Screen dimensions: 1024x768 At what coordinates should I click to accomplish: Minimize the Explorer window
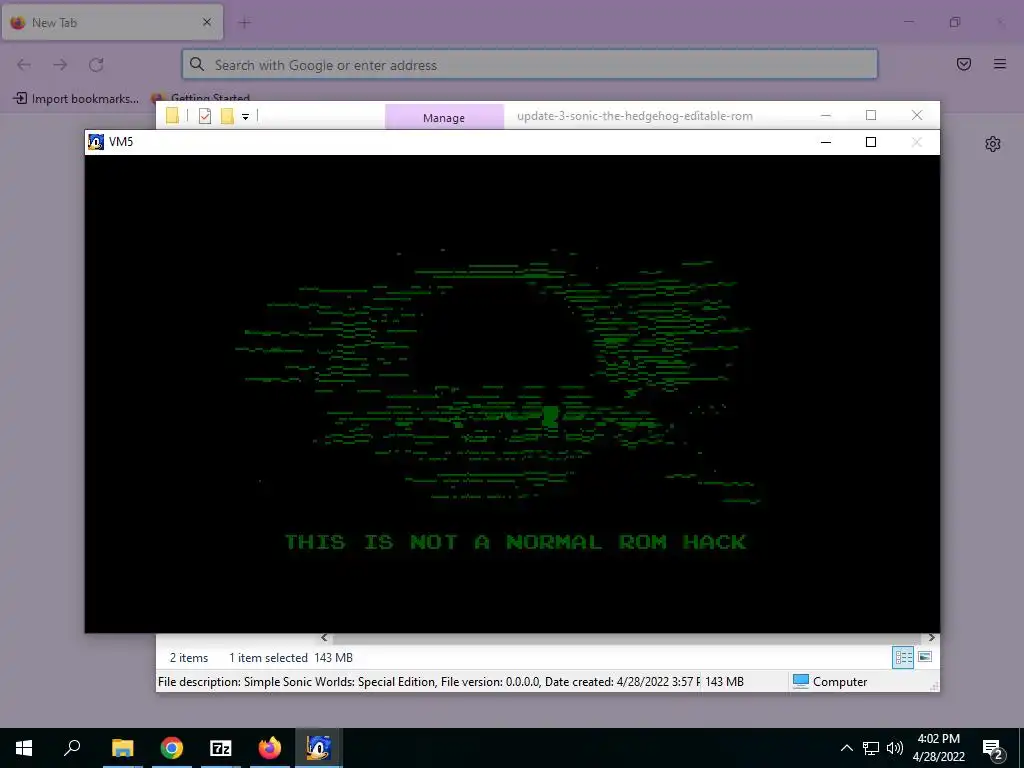click(825, 115)
